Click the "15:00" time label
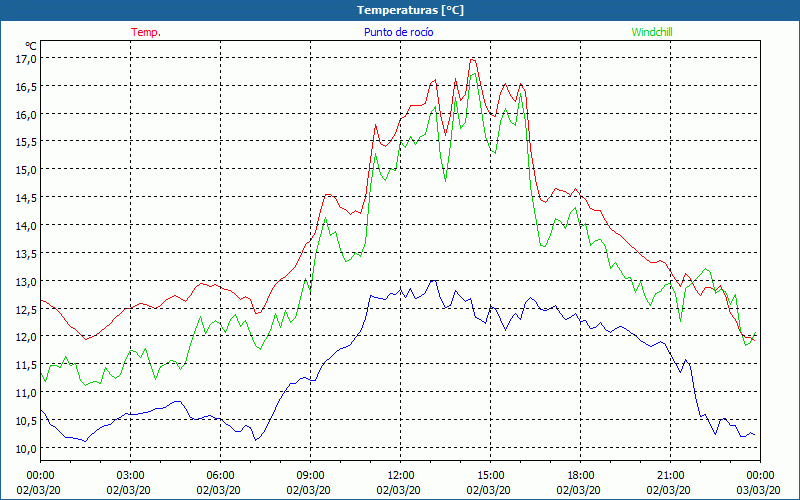 [491, 476]
